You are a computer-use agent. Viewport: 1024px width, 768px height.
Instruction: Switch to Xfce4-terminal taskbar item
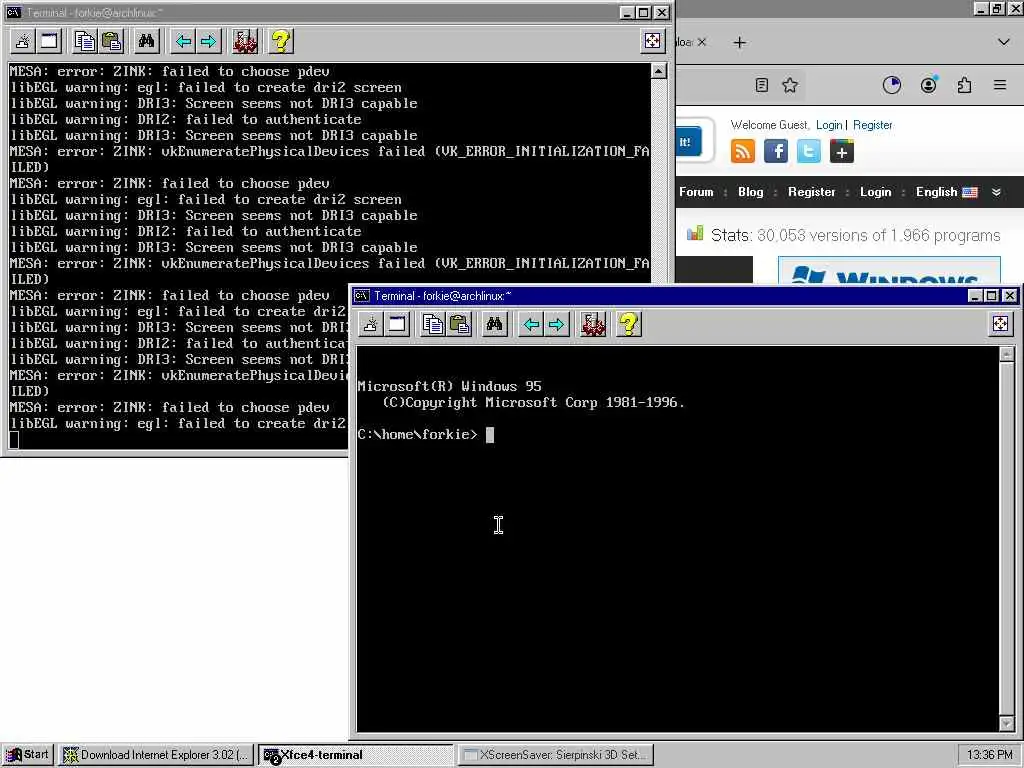tap(356, 755)
